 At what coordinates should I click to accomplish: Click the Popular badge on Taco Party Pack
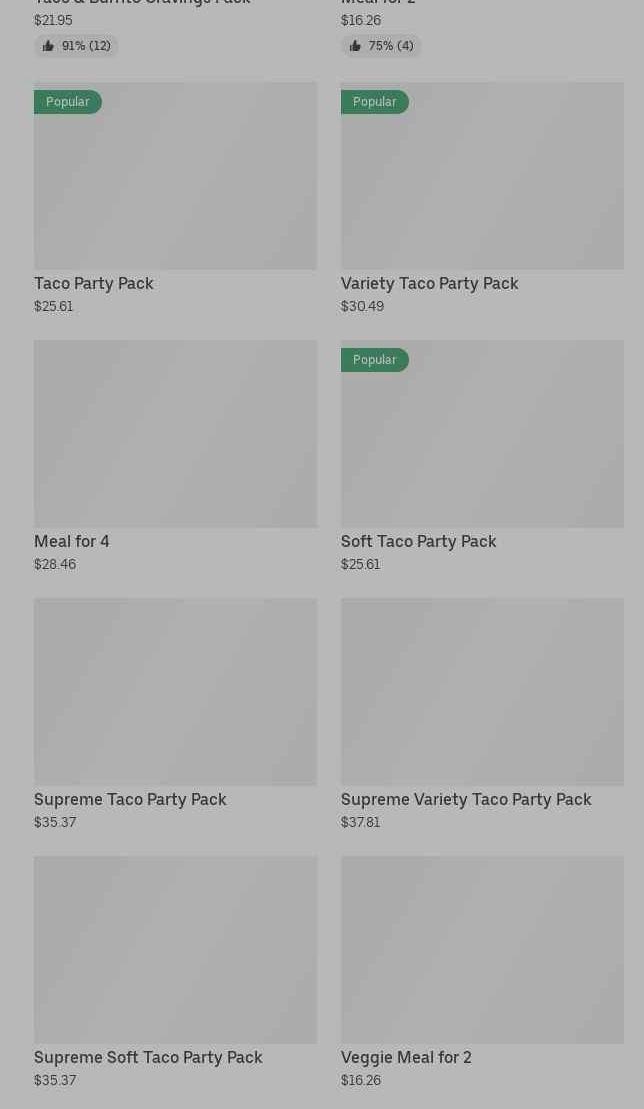(x=68, y=102)
